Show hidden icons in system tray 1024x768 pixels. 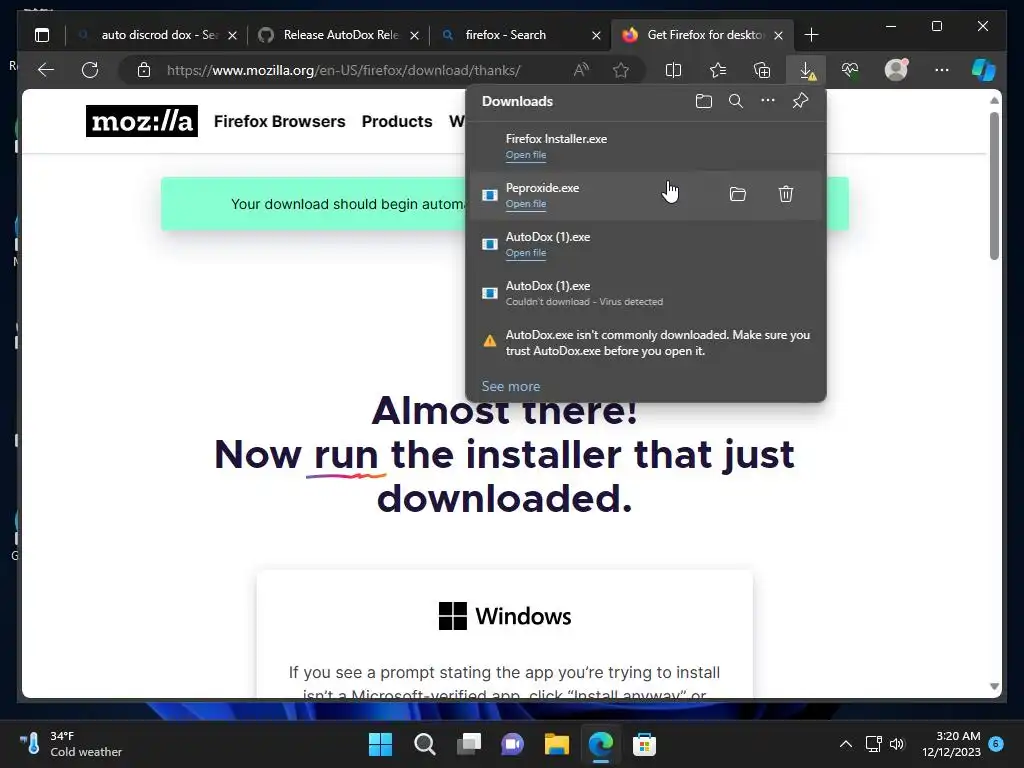(846, 744)
